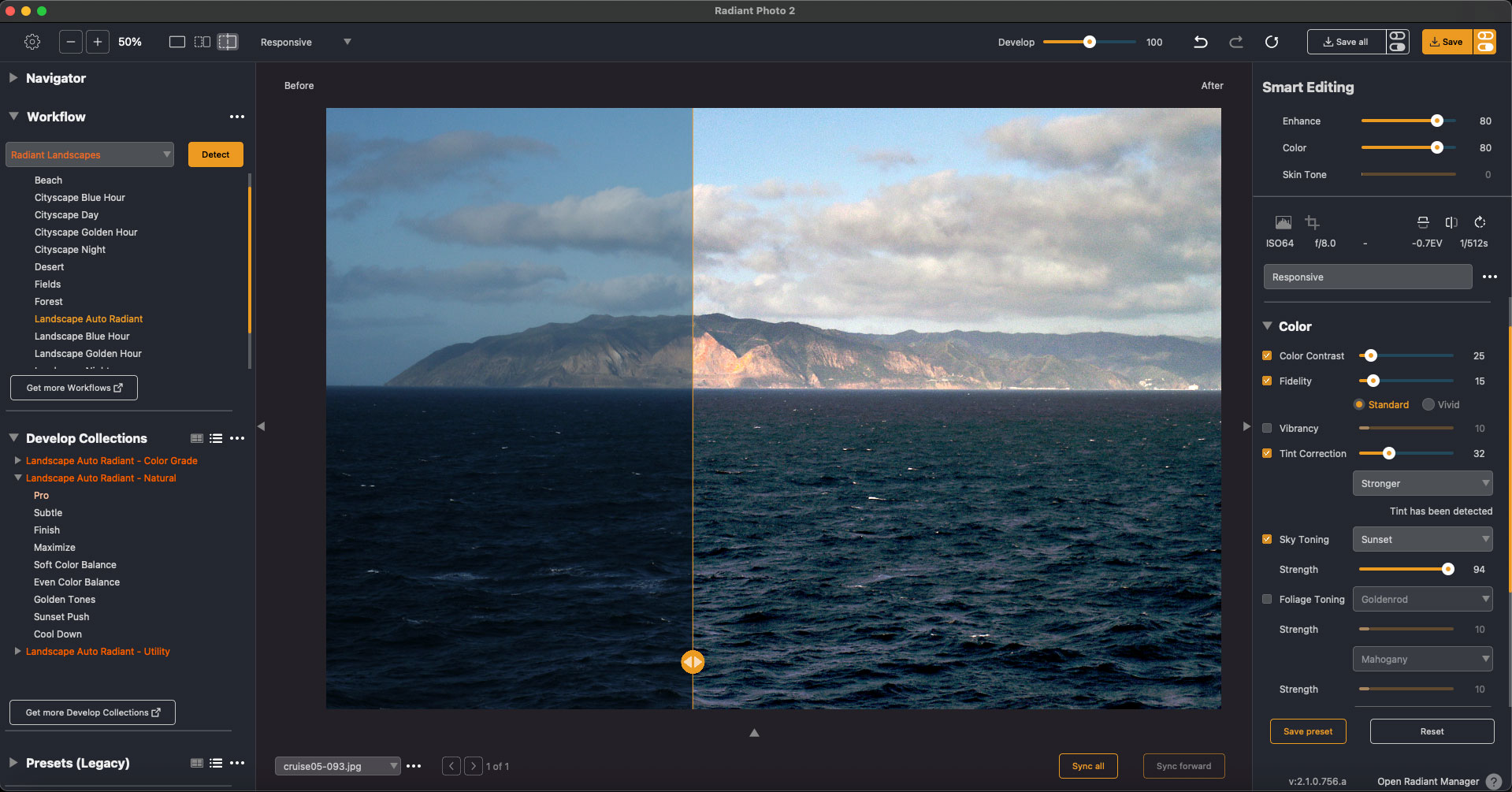Disable the Color Contrast checkbox
This screenshot has height=792, width=1512.
(1267, 355)
